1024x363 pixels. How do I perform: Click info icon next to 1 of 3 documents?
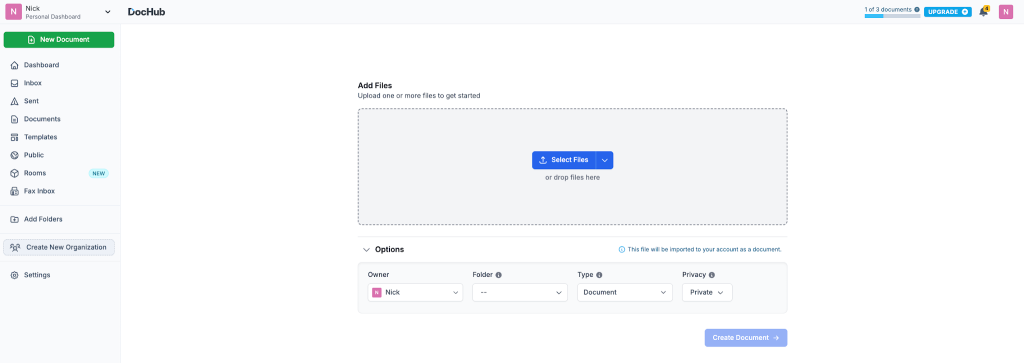click(917, 10)
